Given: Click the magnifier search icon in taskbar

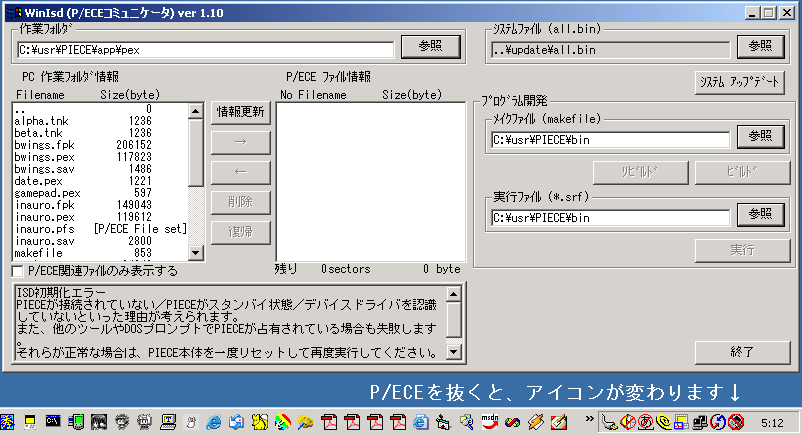Looking at the screenshot, I should pos(466,422).
